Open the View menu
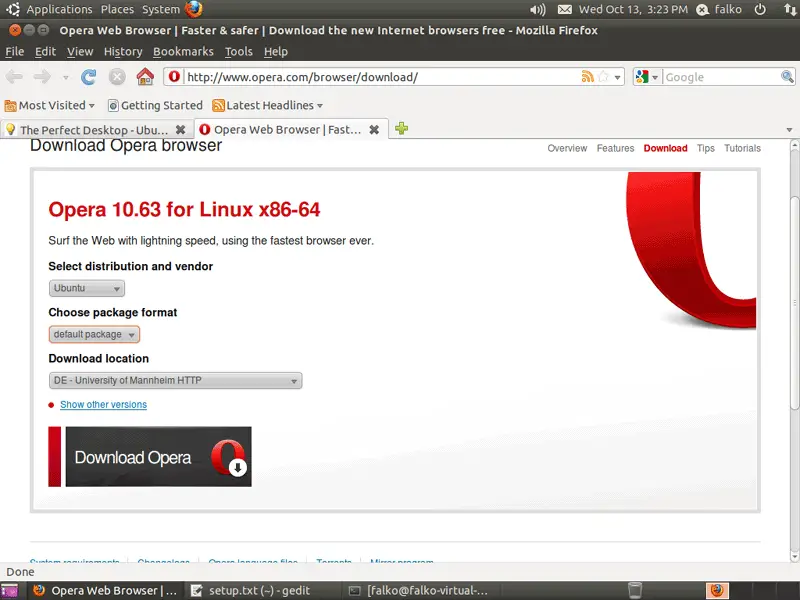The width and height of the screenshot is (800, 600). coord(80,52)
